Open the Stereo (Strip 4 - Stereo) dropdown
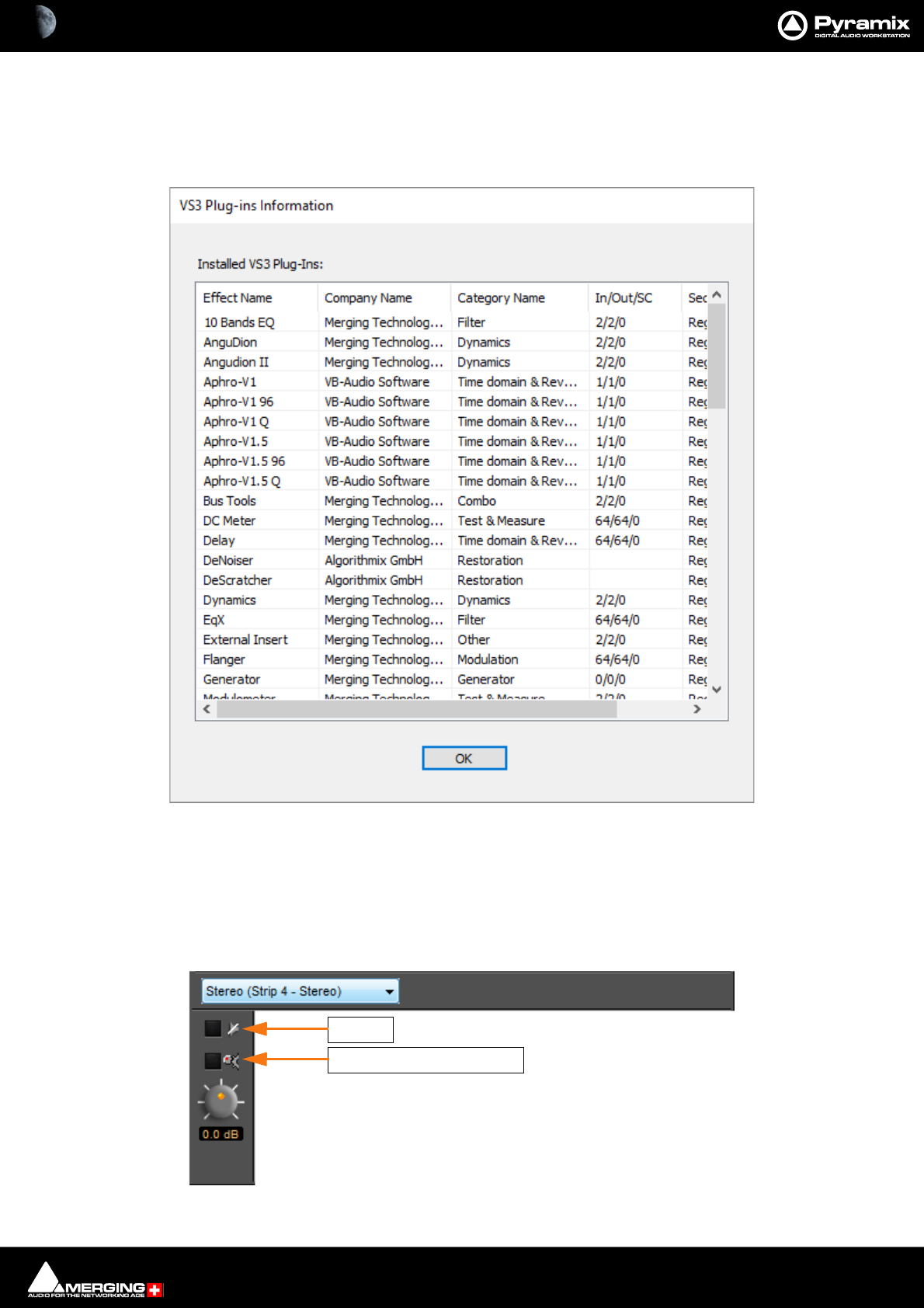Image resolution: width=924 pixels, height=1308 pixels. click(x=300, y=991)
